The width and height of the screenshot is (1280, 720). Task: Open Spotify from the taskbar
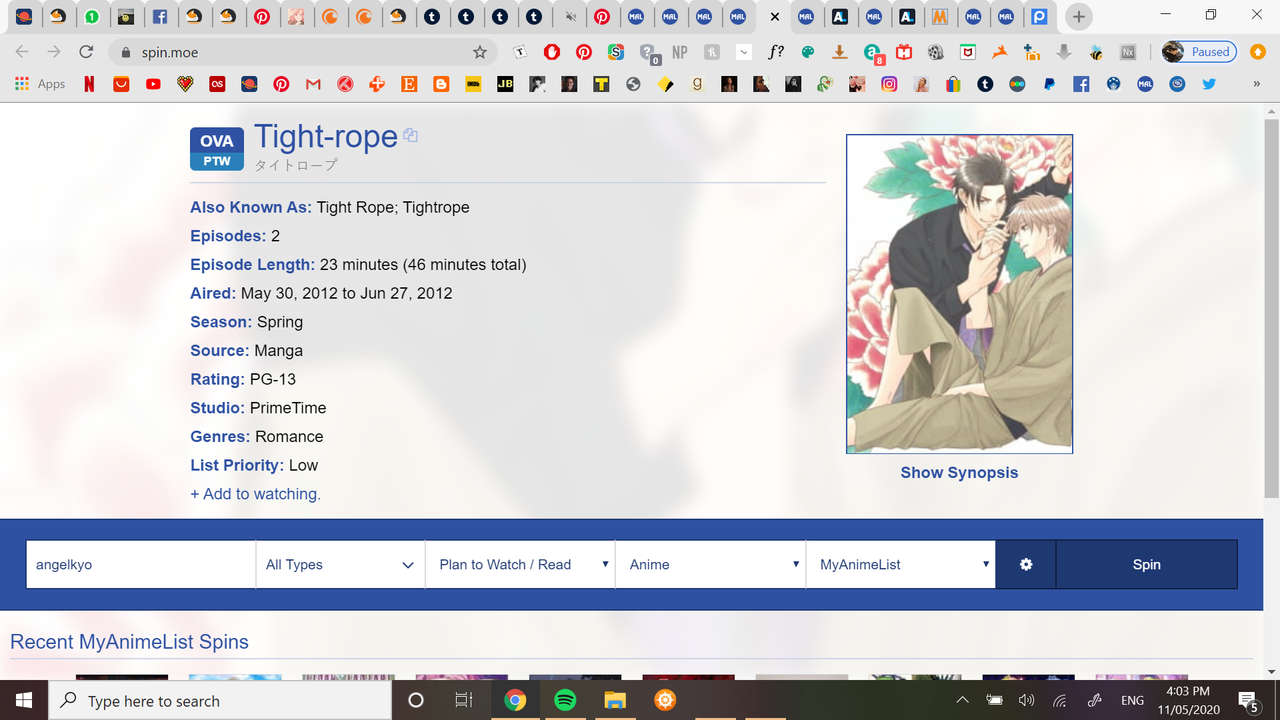click(x=565, y=700)
